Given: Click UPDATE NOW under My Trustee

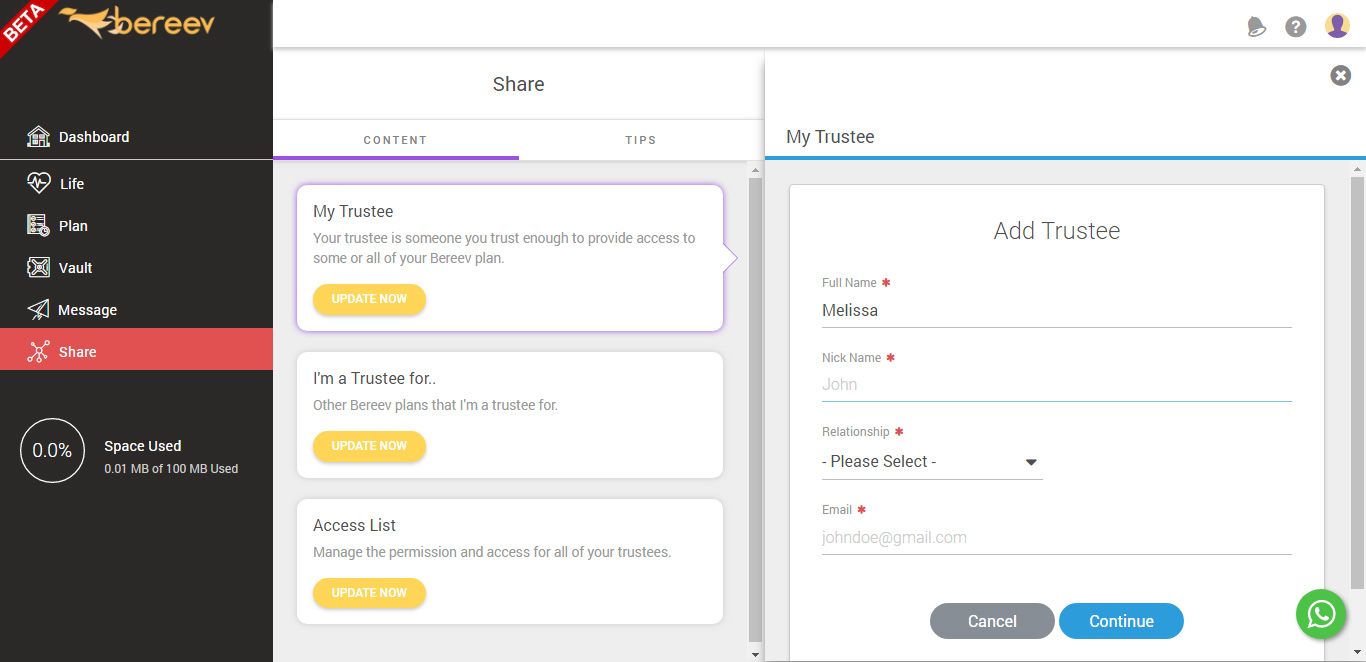Looking at the screenshot, I should [369, 299].
